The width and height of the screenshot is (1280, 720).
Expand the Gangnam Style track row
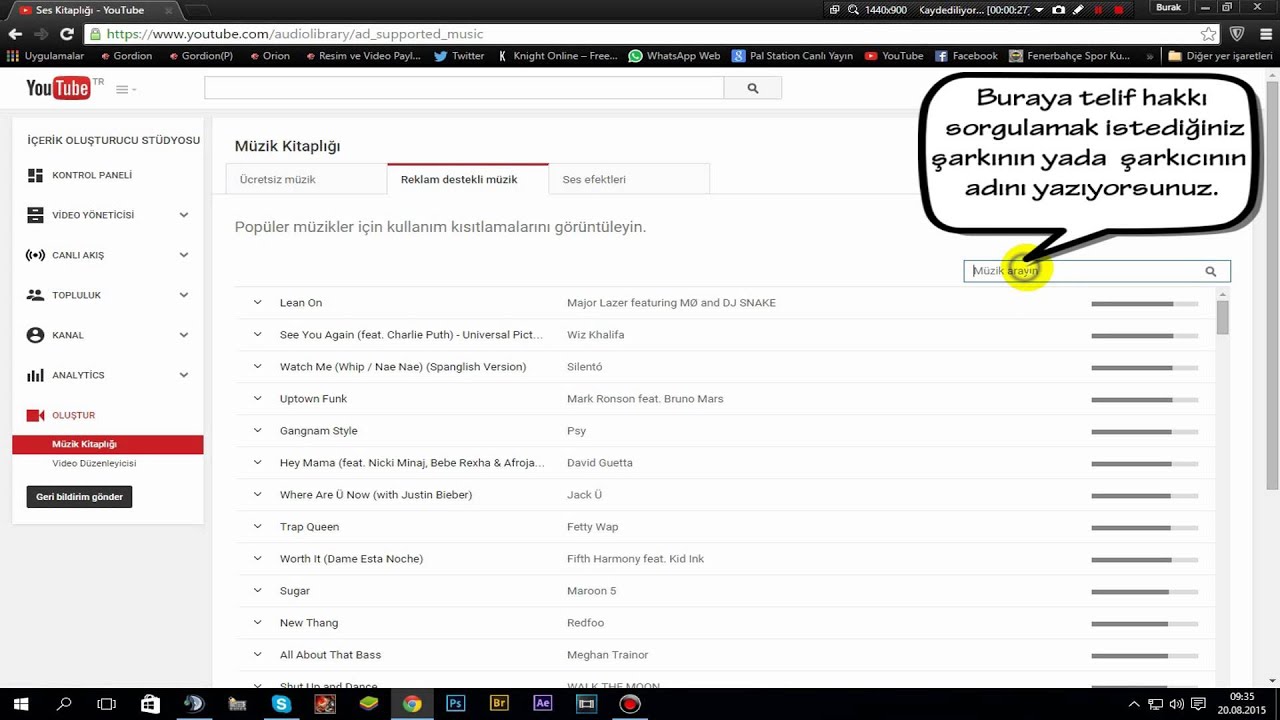257,430
